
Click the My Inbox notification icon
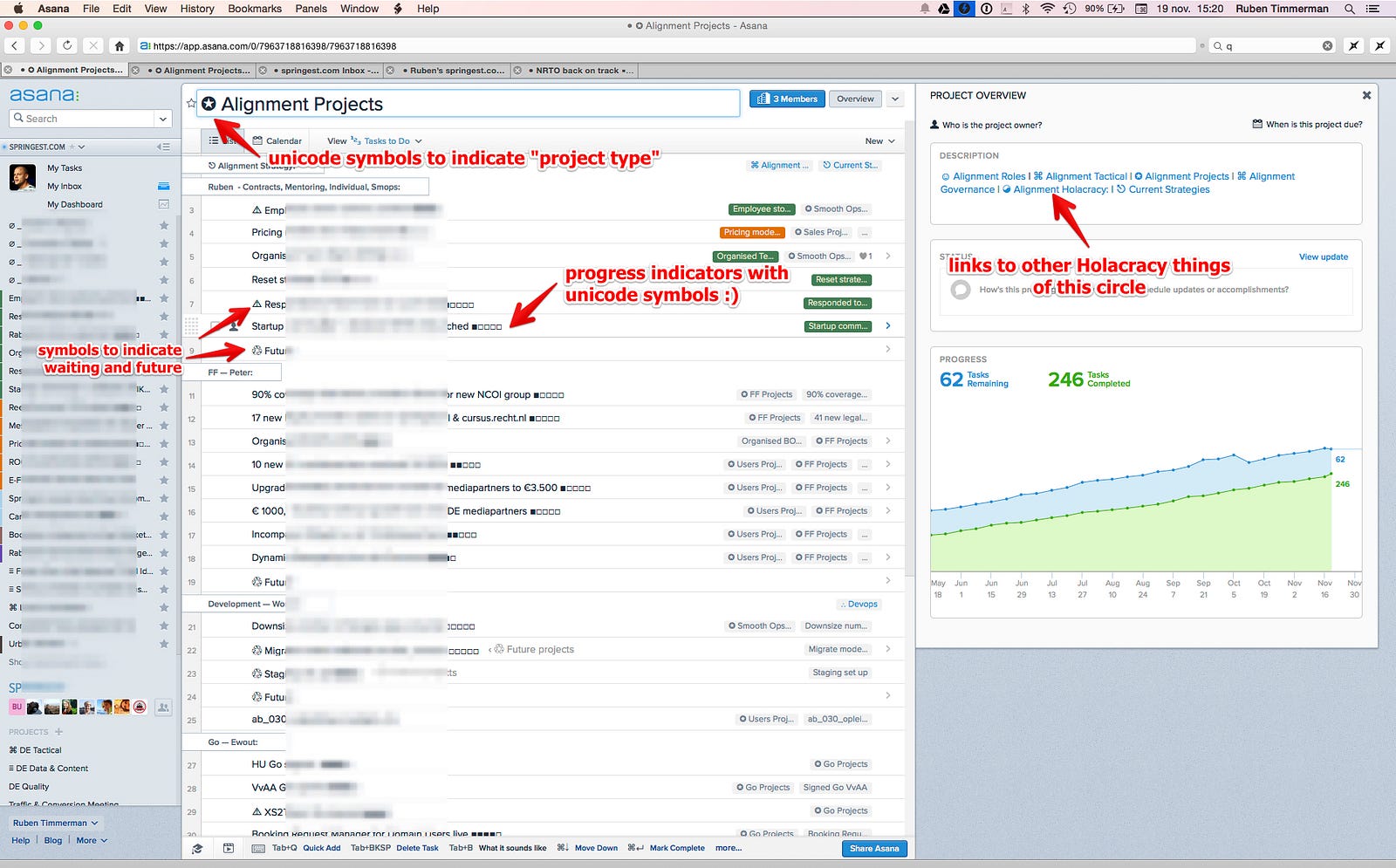pos(163,186)
